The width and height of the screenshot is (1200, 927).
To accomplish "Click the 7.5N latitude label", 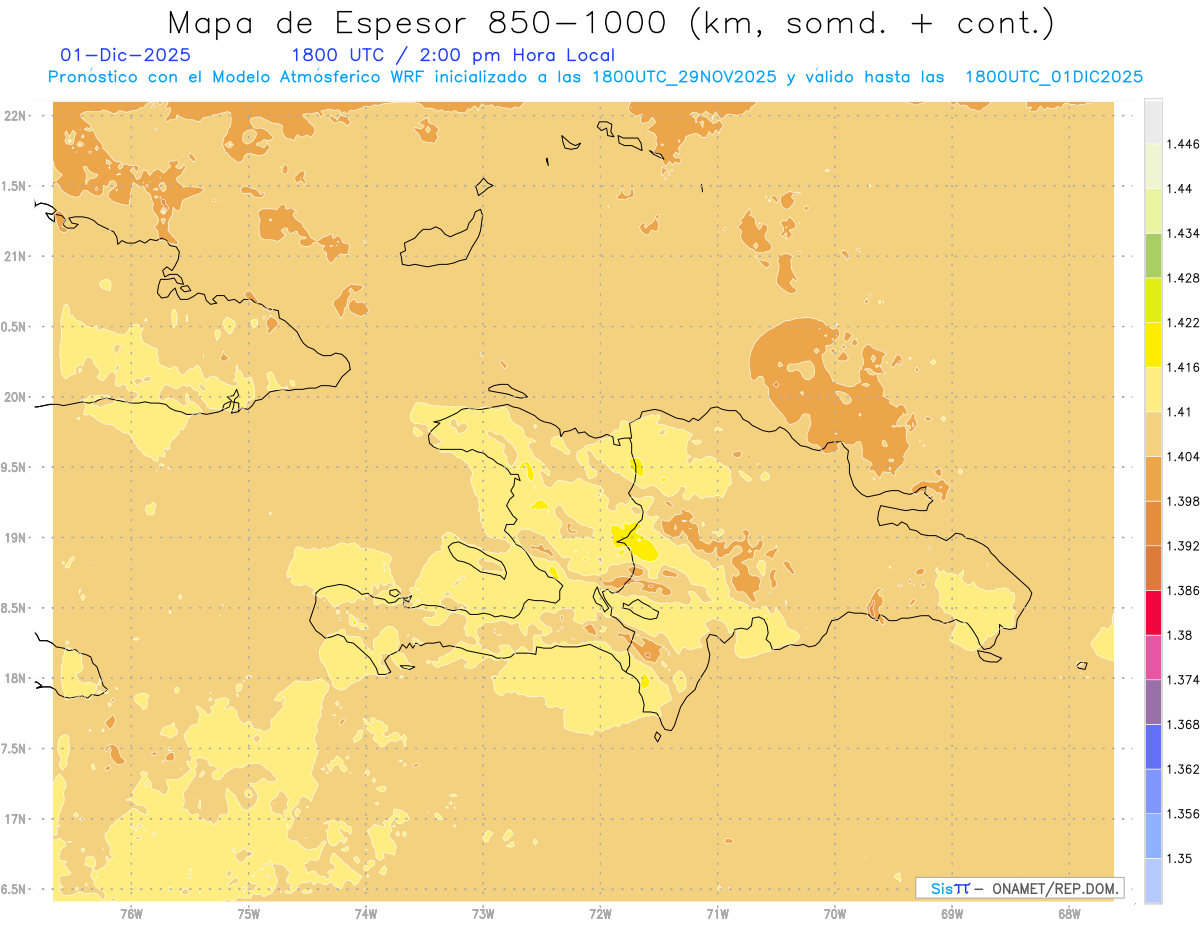I will pyautogui.click(x=13, y=749).
